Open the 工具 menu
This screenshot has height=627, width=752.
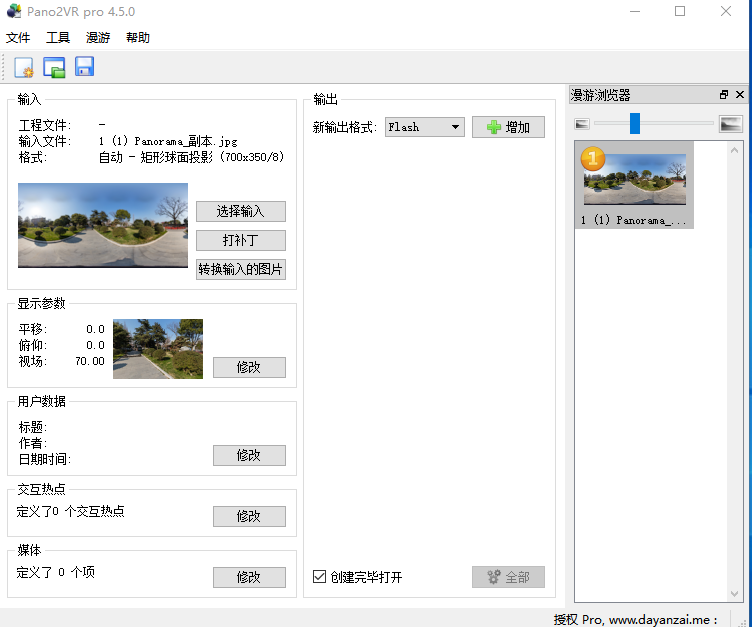(58, 38)
